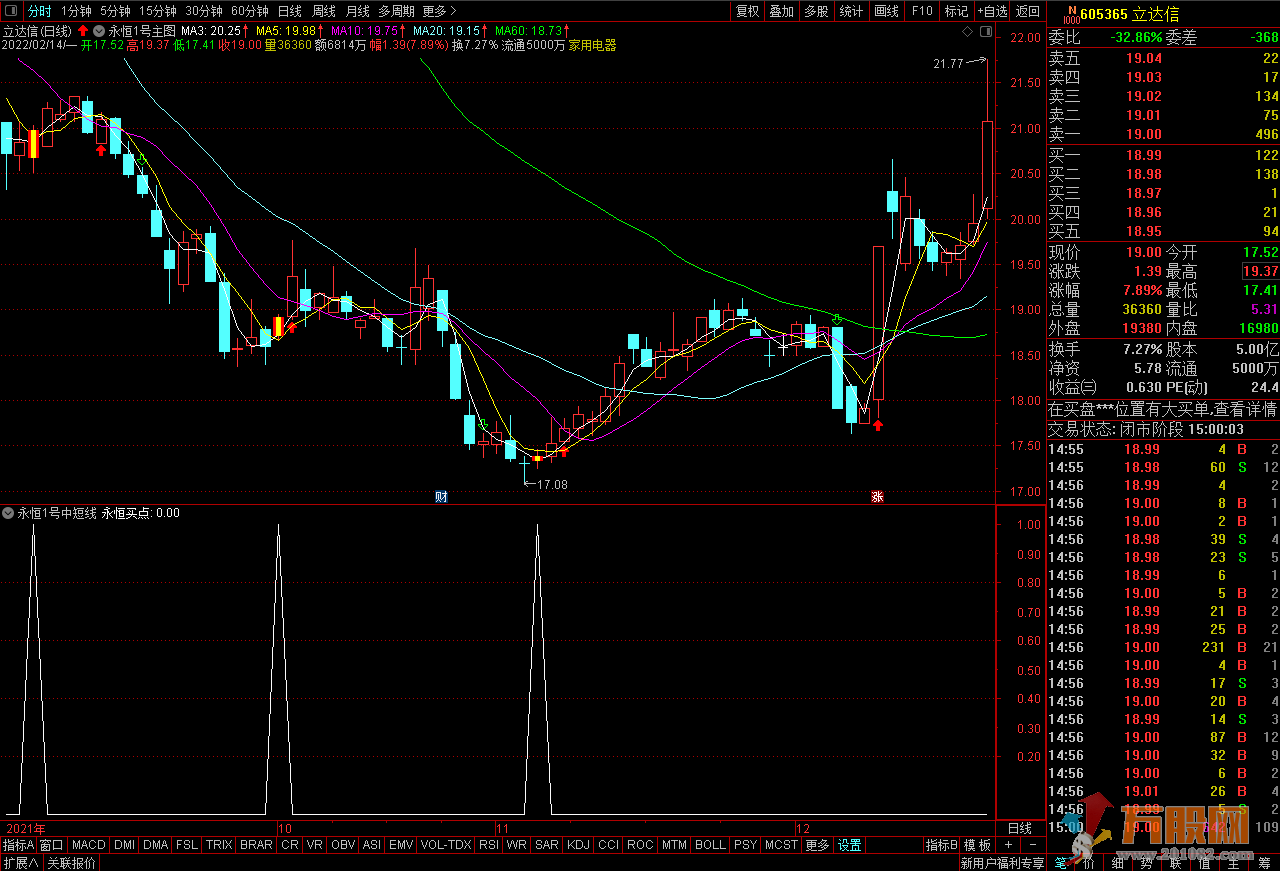Click the 叠加 overlay button
The width and height of the screenshot is (1280, 871).
[x=781, y=11]
